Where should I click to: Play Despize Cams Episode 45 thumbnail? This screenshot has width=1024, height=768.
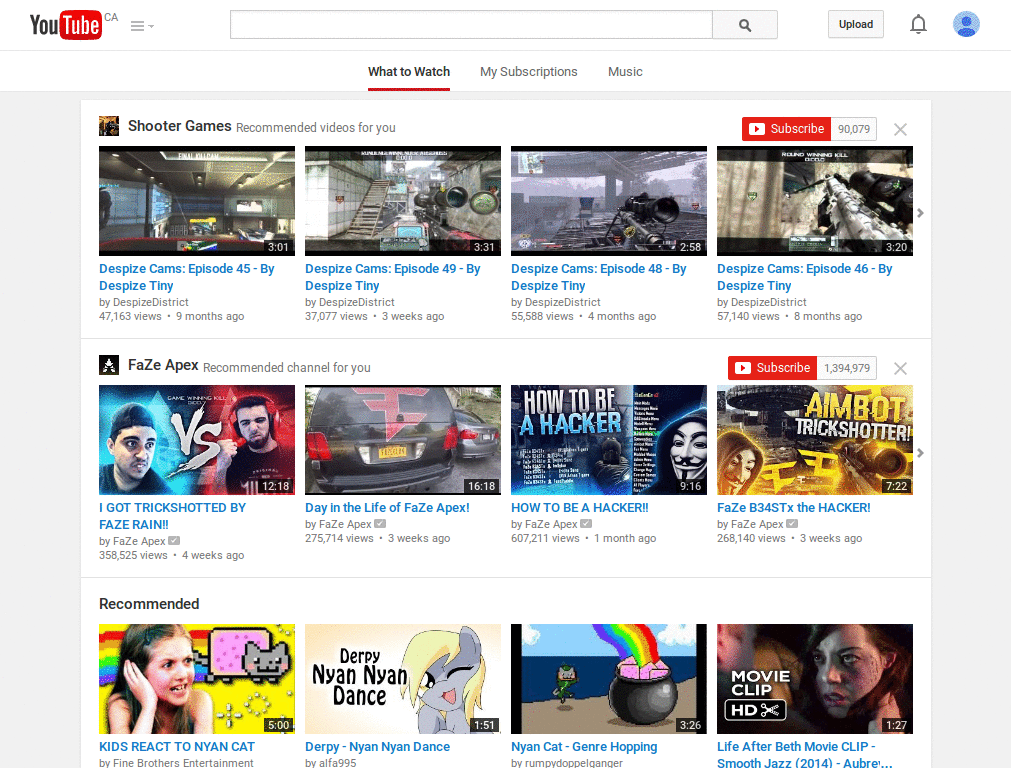pos(197,200)
